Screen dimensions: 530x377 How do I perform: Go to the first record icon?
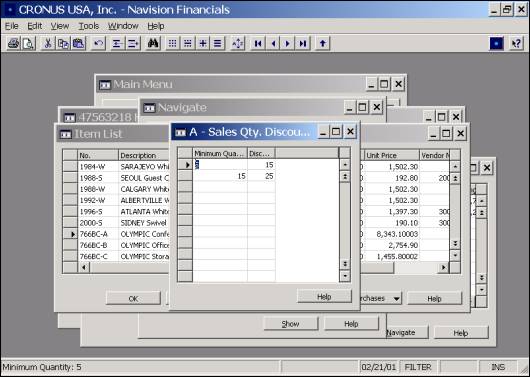258,43
